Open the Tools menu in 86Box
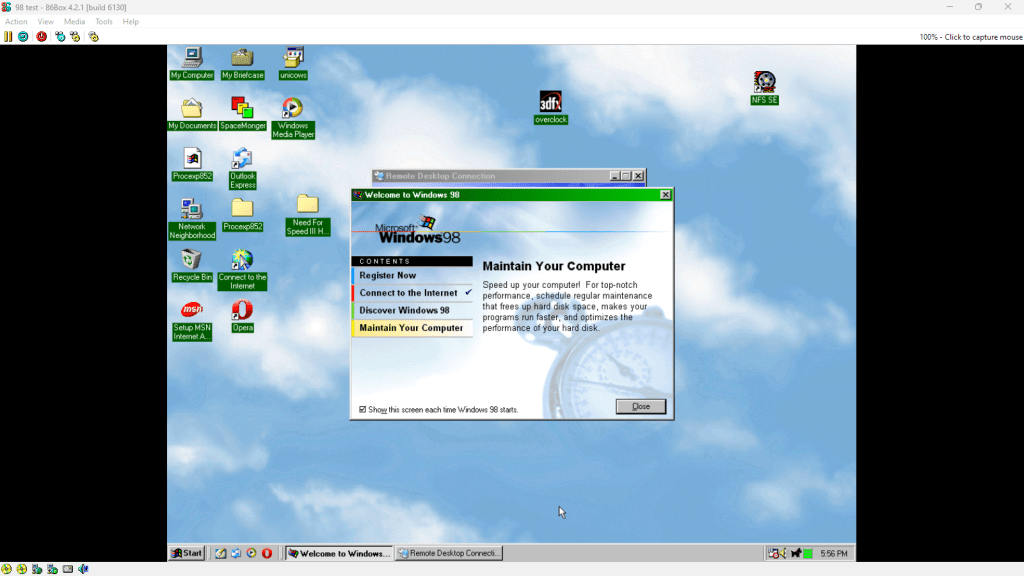 tap(104, 21)
